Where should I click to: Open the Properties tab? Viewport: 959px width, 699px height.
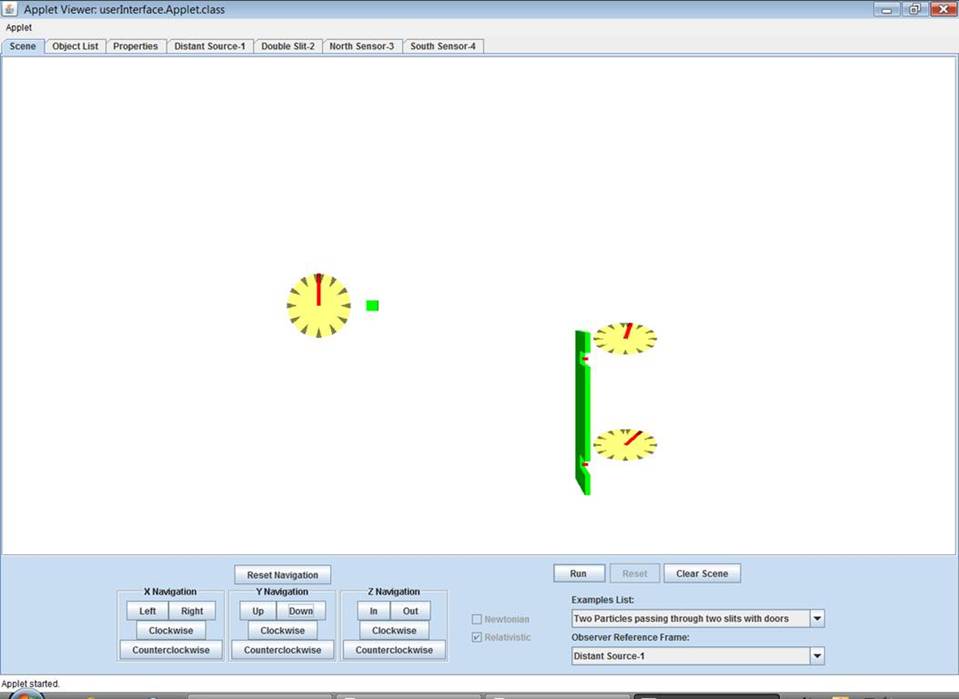pos(135,46)
